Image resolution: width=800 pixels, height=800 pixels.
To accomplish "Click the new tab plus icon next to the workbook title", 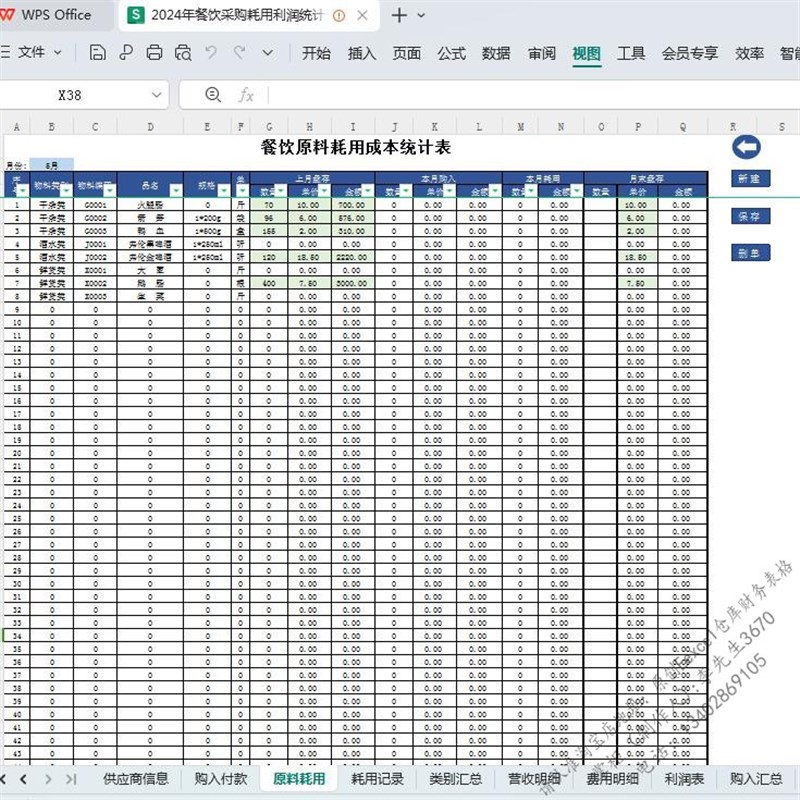I will click(398, 17).
